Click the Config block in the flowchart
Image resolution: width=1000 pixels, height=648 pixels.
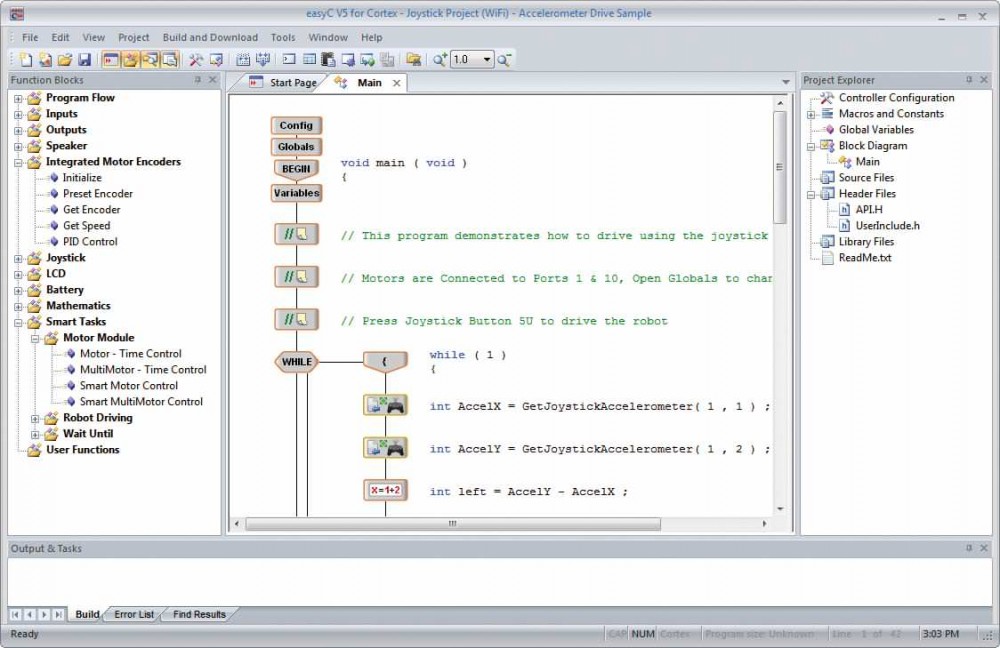coord(296,126)
